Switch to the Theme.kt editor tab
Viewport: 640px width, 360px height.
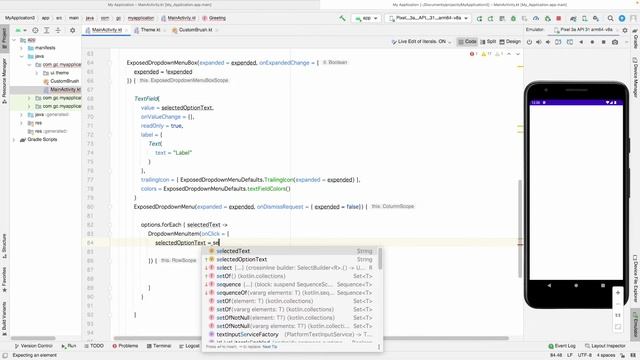[x=150, y=30]
